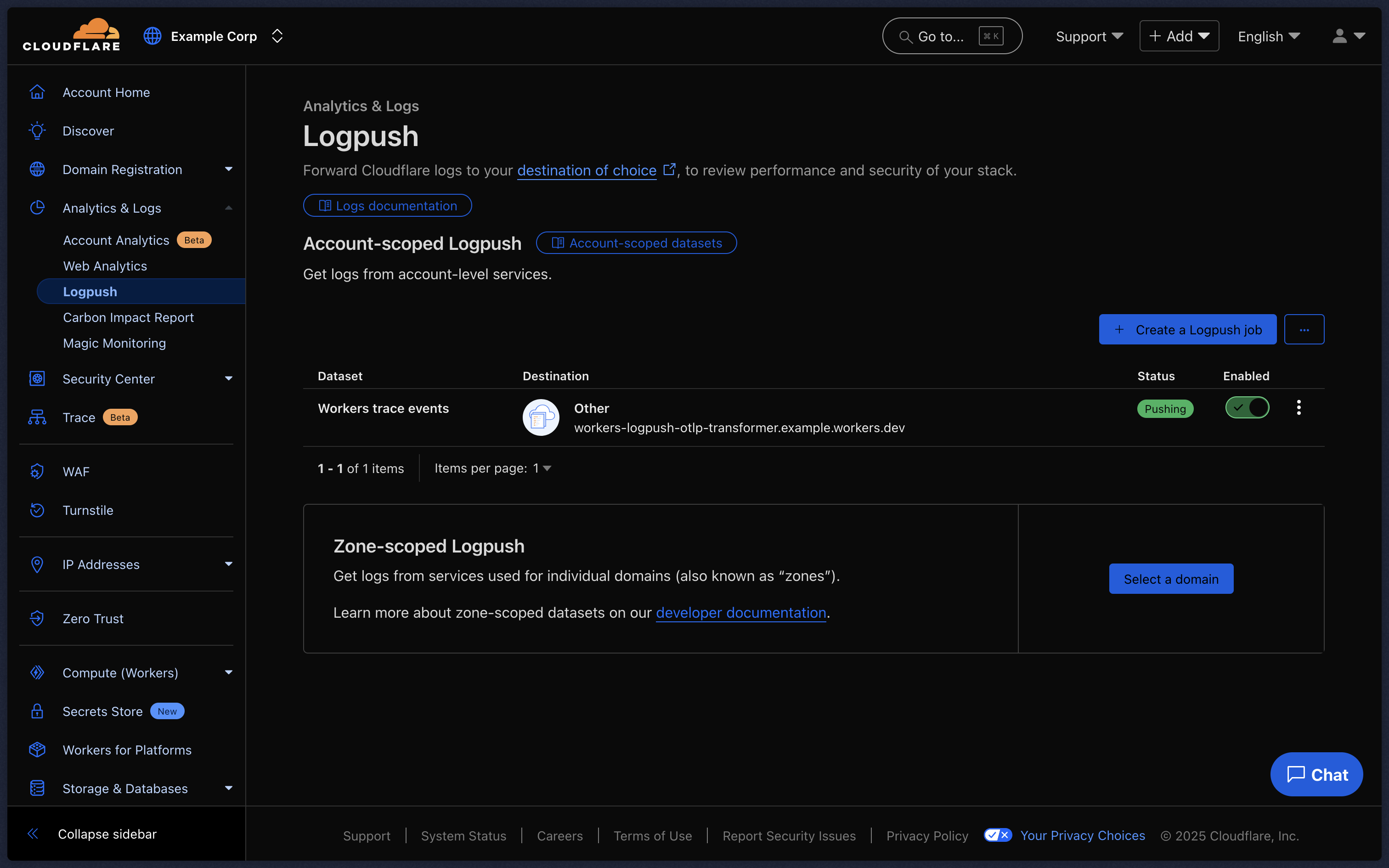Click the Account Home house icon

pos(37,92)
